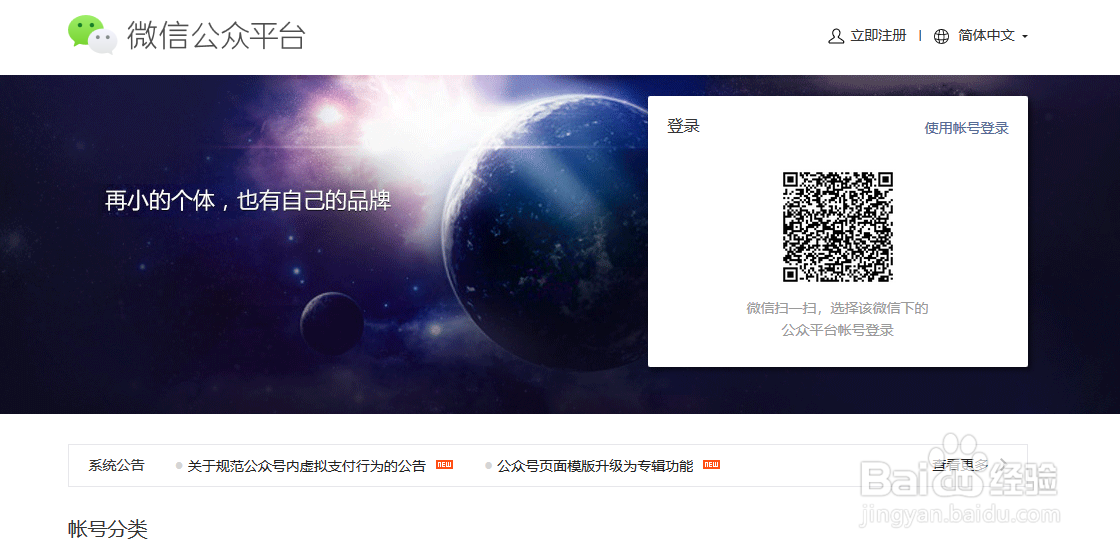The width and height of the screenshot is (1120, 553).
Task: Select the 简体中文 language label
Action: pos(986,36)
